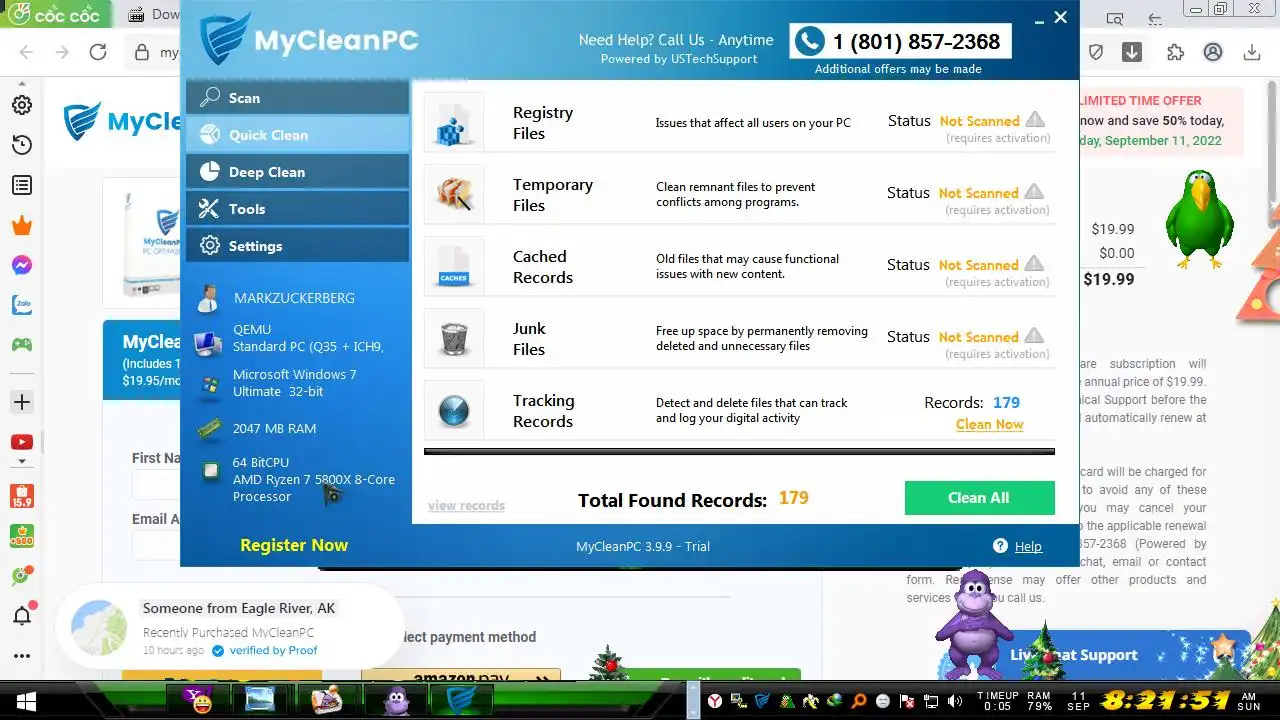1280x720 pixels.
Task: Click the Temporary Files icon
Action: (454, 195)
